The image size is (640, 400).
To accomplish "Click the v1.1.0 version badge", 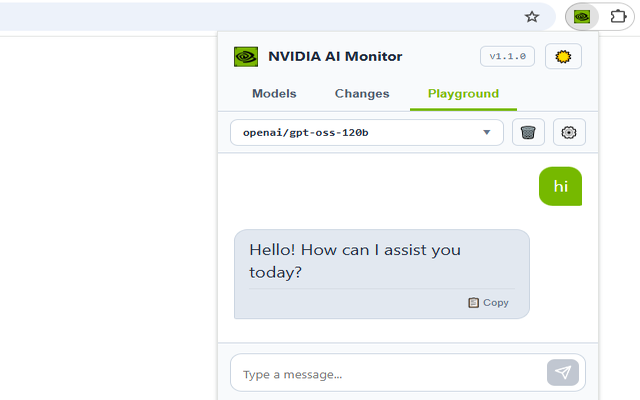I will 507,56.
